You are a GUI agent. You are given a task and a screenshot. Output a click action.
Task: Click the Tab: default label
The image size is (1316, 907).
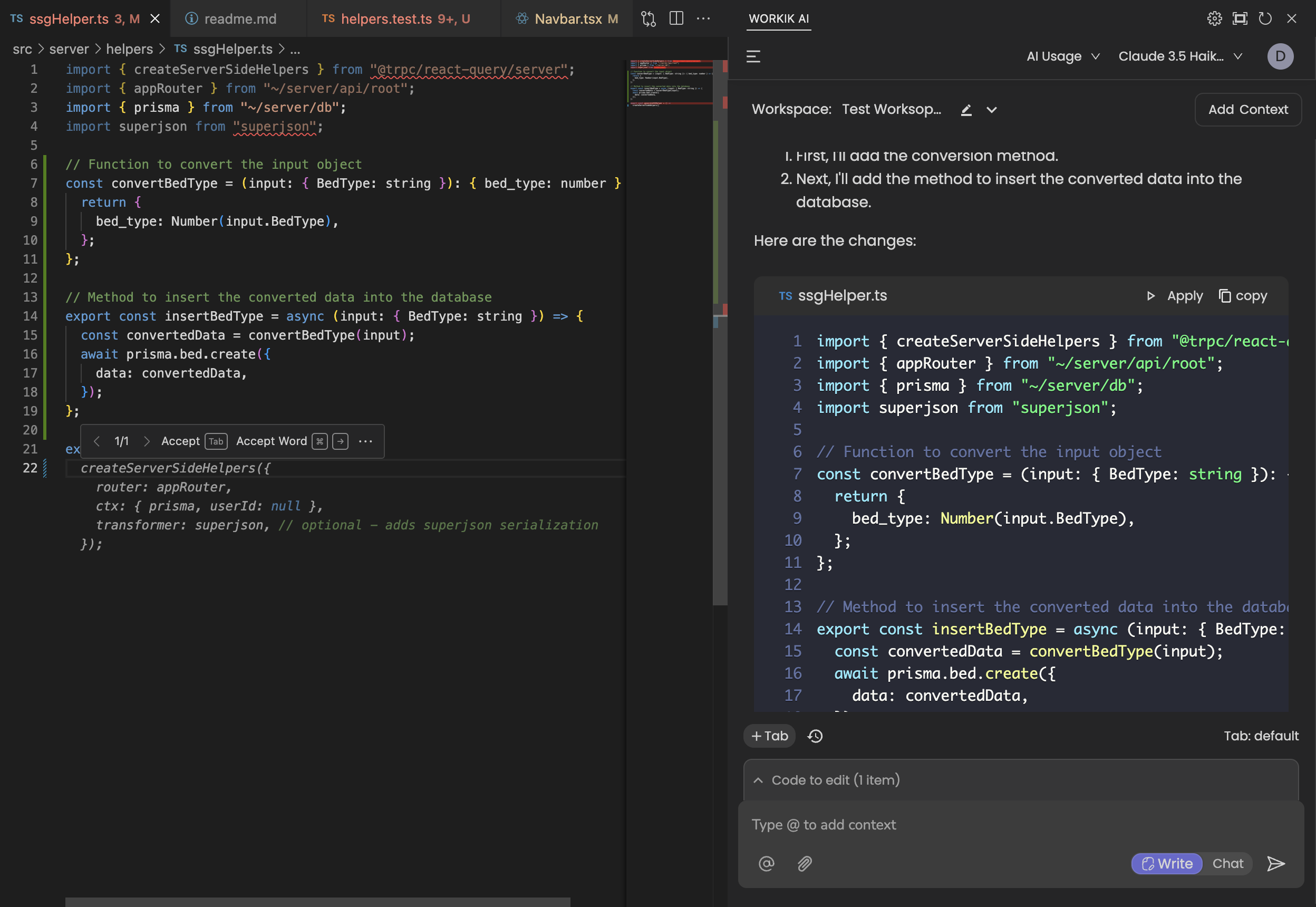[x=1261, y=736]
